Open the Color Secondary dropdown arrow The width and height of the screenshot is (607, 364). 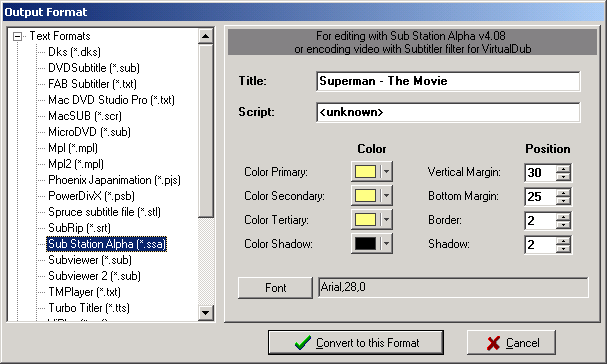click(386, 196)
